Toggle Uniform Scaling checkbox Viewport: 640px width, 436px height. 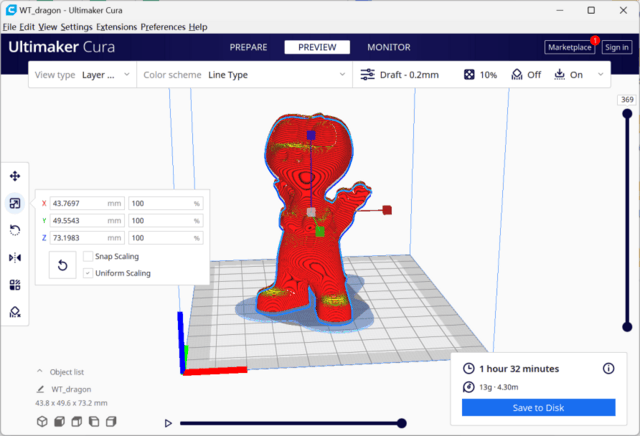tap(88, 273)
